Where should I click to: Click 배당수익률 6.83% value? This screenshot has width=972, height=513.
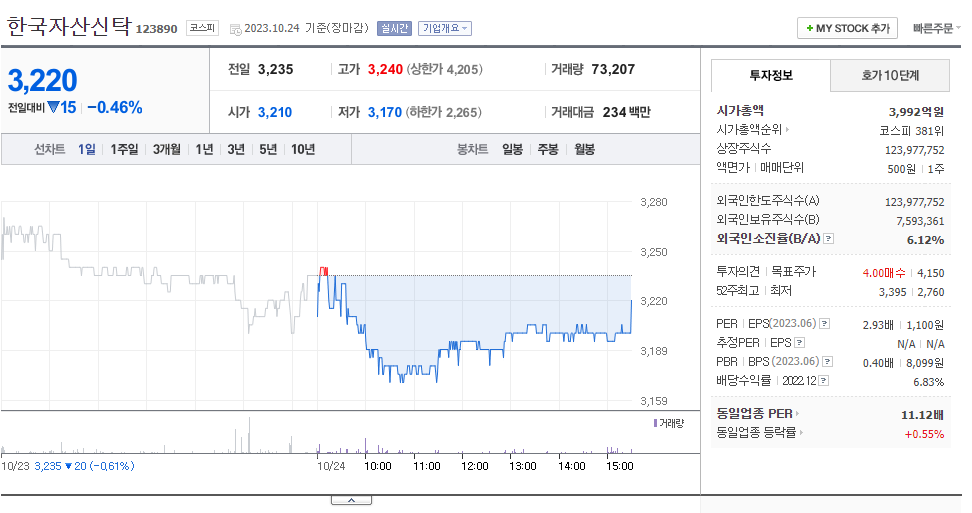[929, 382]
